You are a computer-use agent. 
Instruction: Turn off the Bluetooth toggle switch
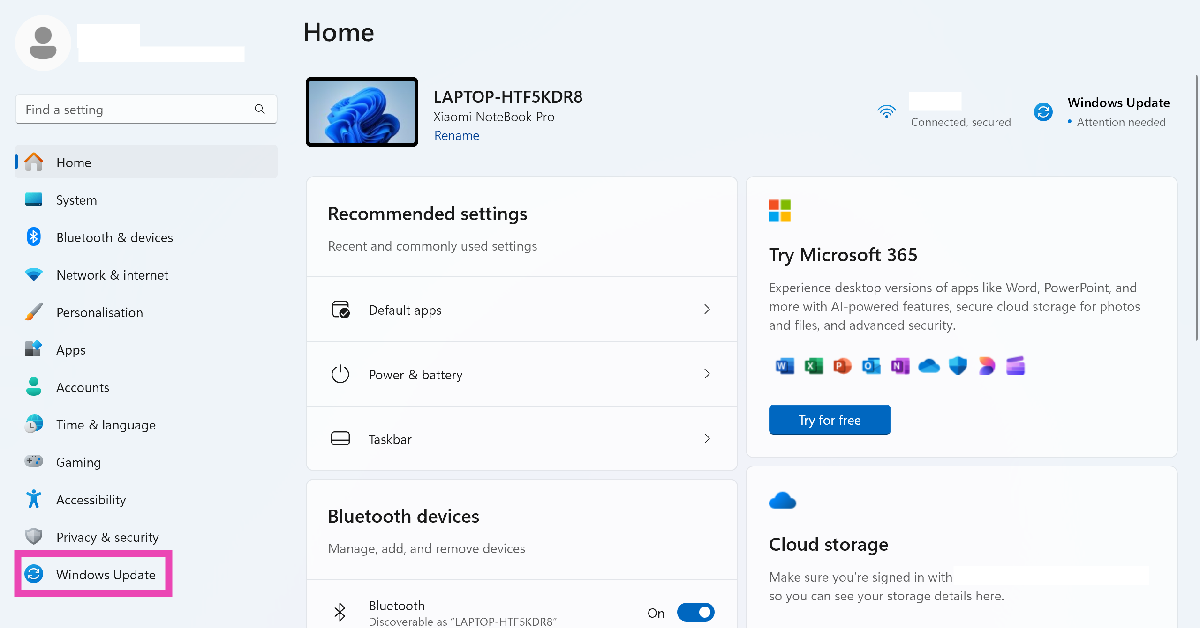pyautogui.click(x=695, y=613)
